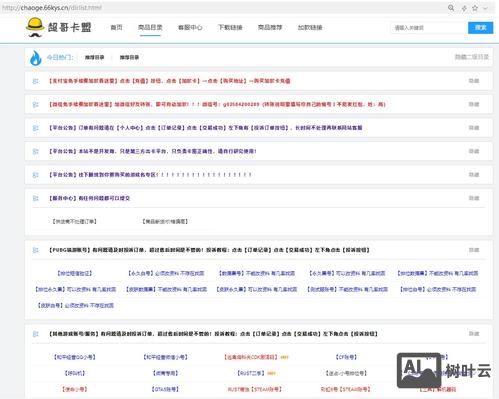Click the blue flame icon beside 今日热门
Viewport: 499px width, 399px height.
point(36,58)
